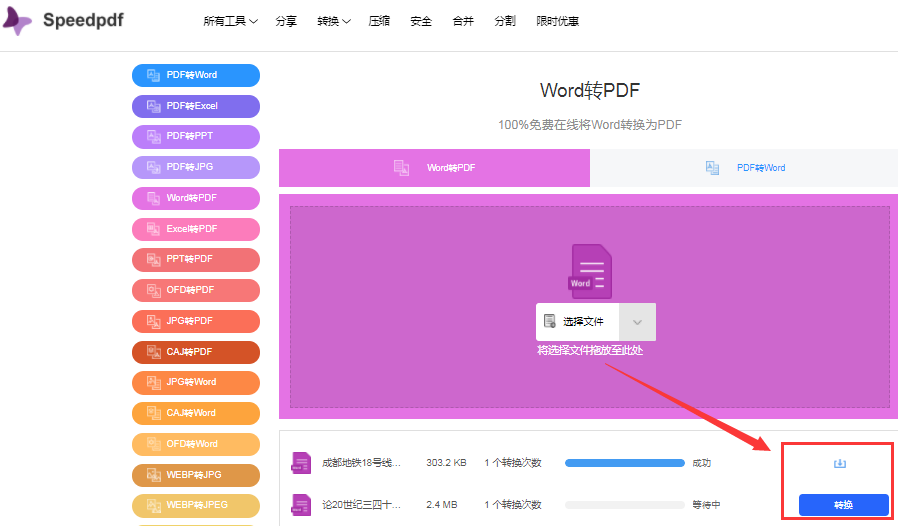Click the file icon for 论20世纪三四十
The image size is (898, 526).
pos(301,505)
